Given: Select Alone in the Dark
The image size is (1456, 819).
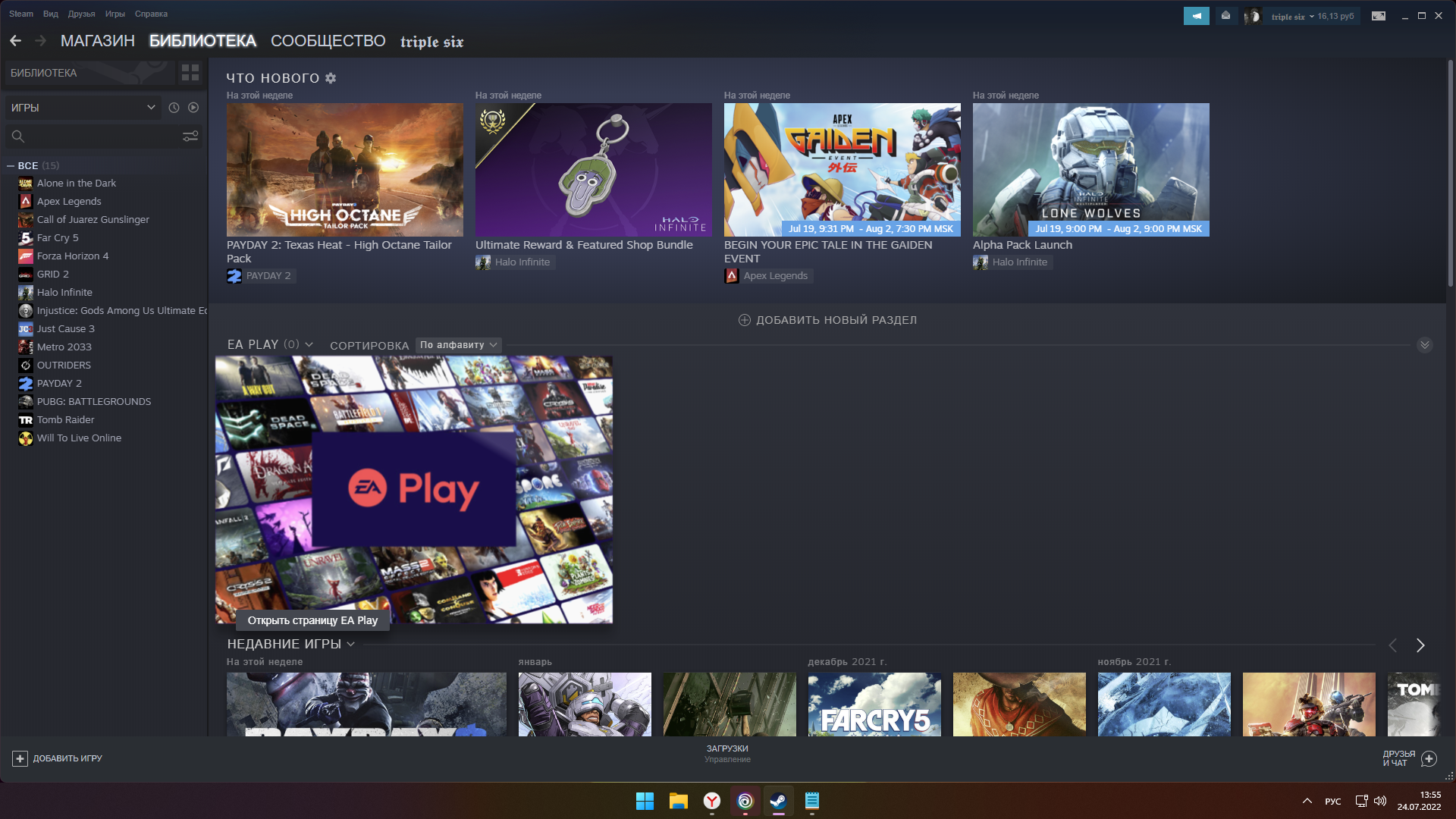Looking at the screenshot, I should click(76, 184).
